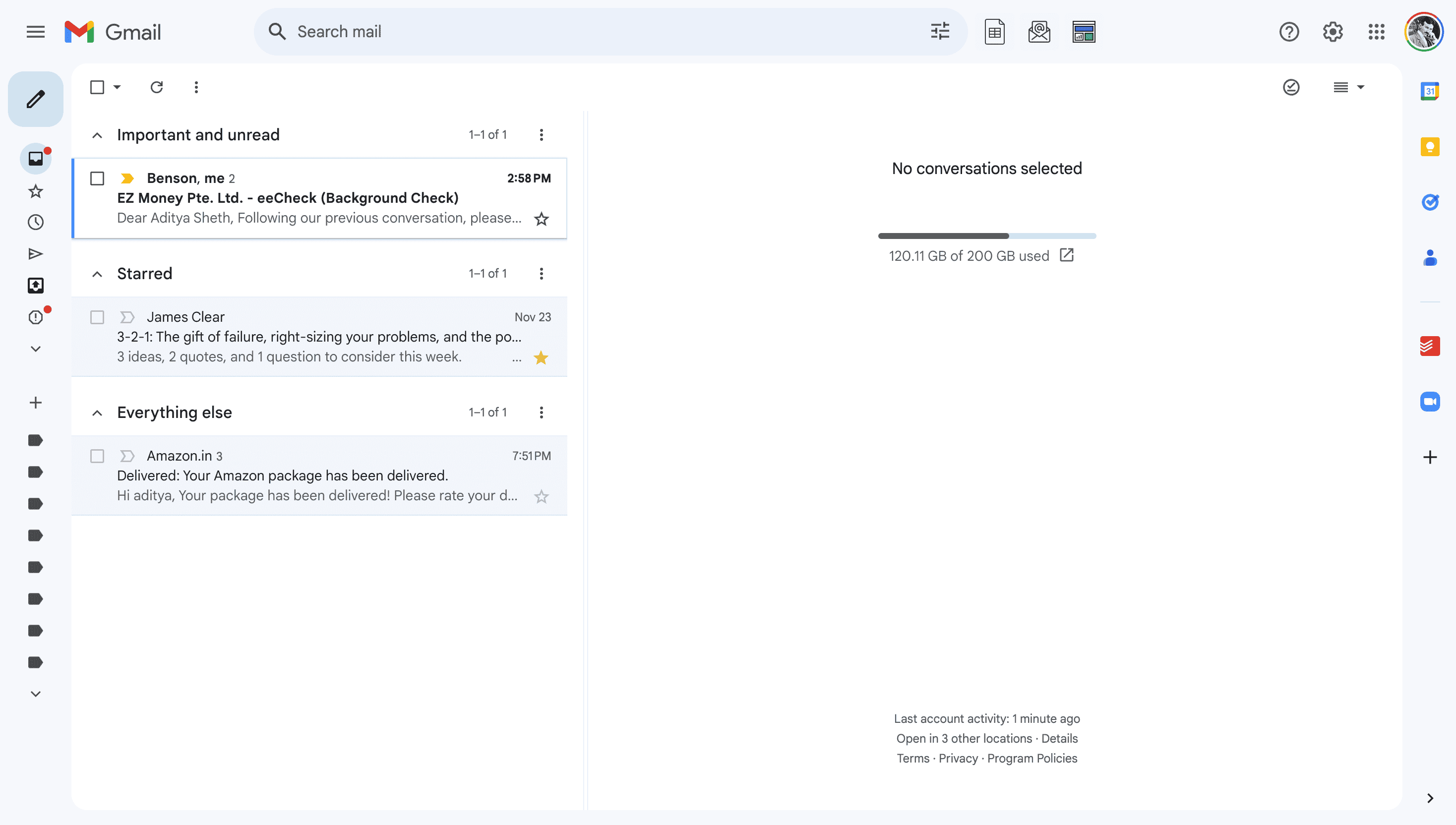The image size is (1456, 825).
Task: Open the Compose pencil icon
Action: point(35,99)
